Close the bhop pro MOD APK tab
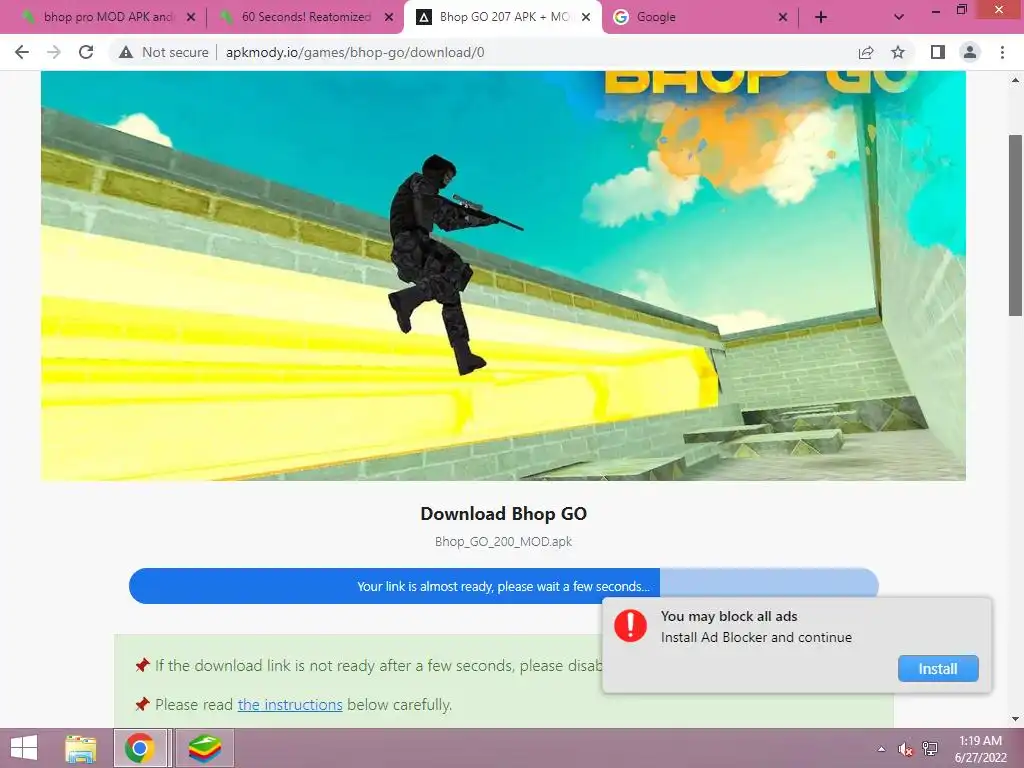This screenshot has width=1024, height=768. tap(191, 17)
